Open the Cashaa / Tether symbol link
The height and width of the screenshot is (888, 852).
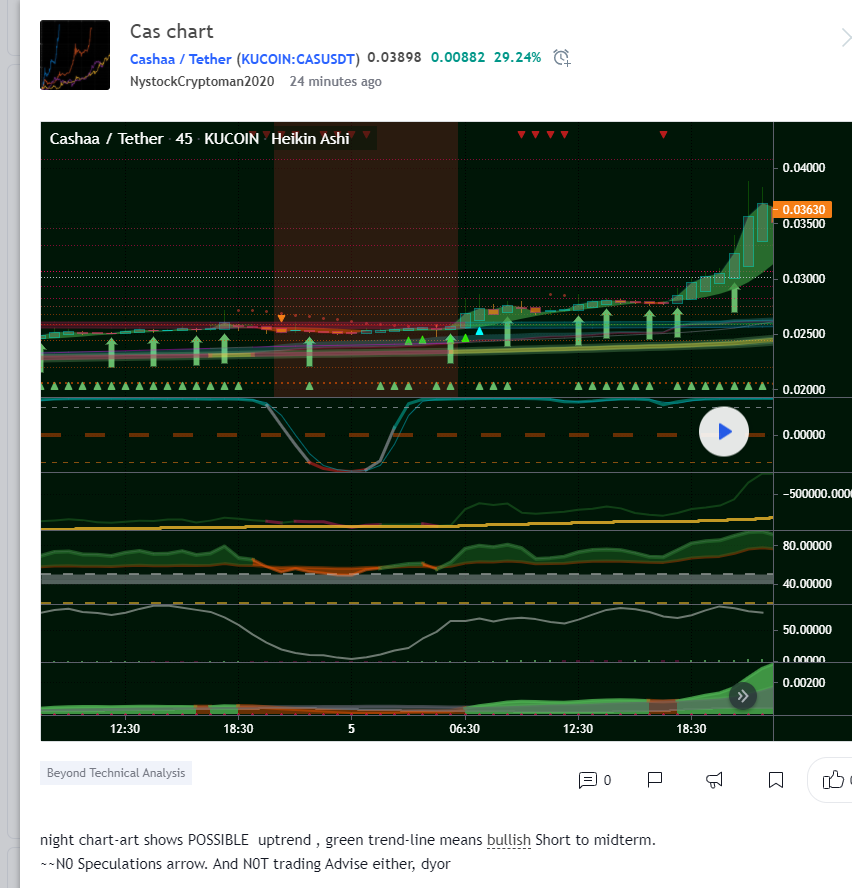pos(180,59)
